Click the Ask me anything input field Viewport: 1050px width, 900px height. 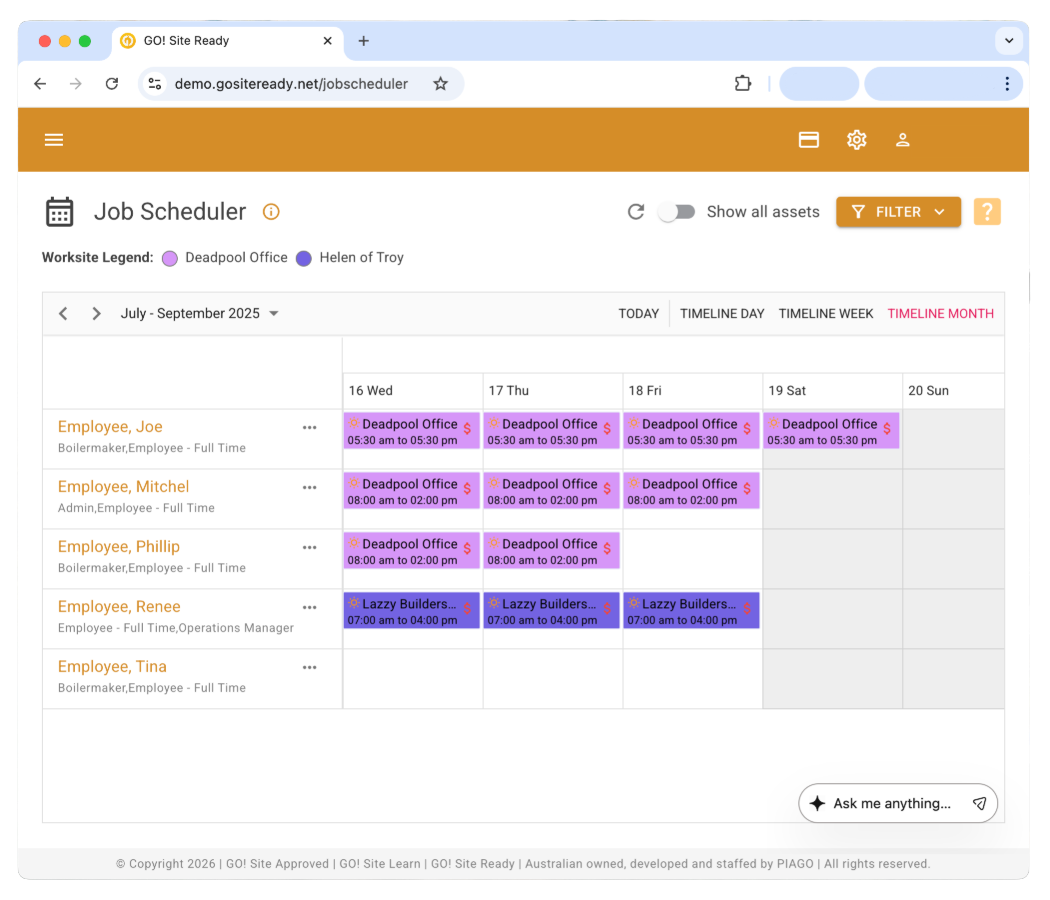(893, 803)
